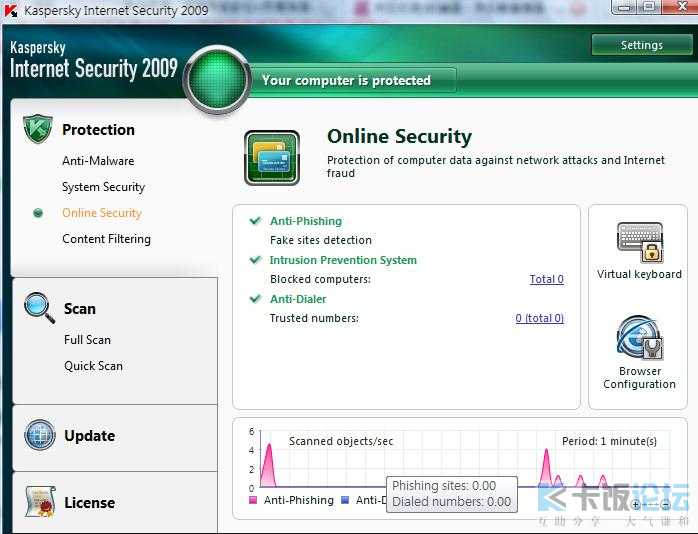Click green bullet beside Online Security
Viewport: 698px width, 534px height.
point(38,213)
